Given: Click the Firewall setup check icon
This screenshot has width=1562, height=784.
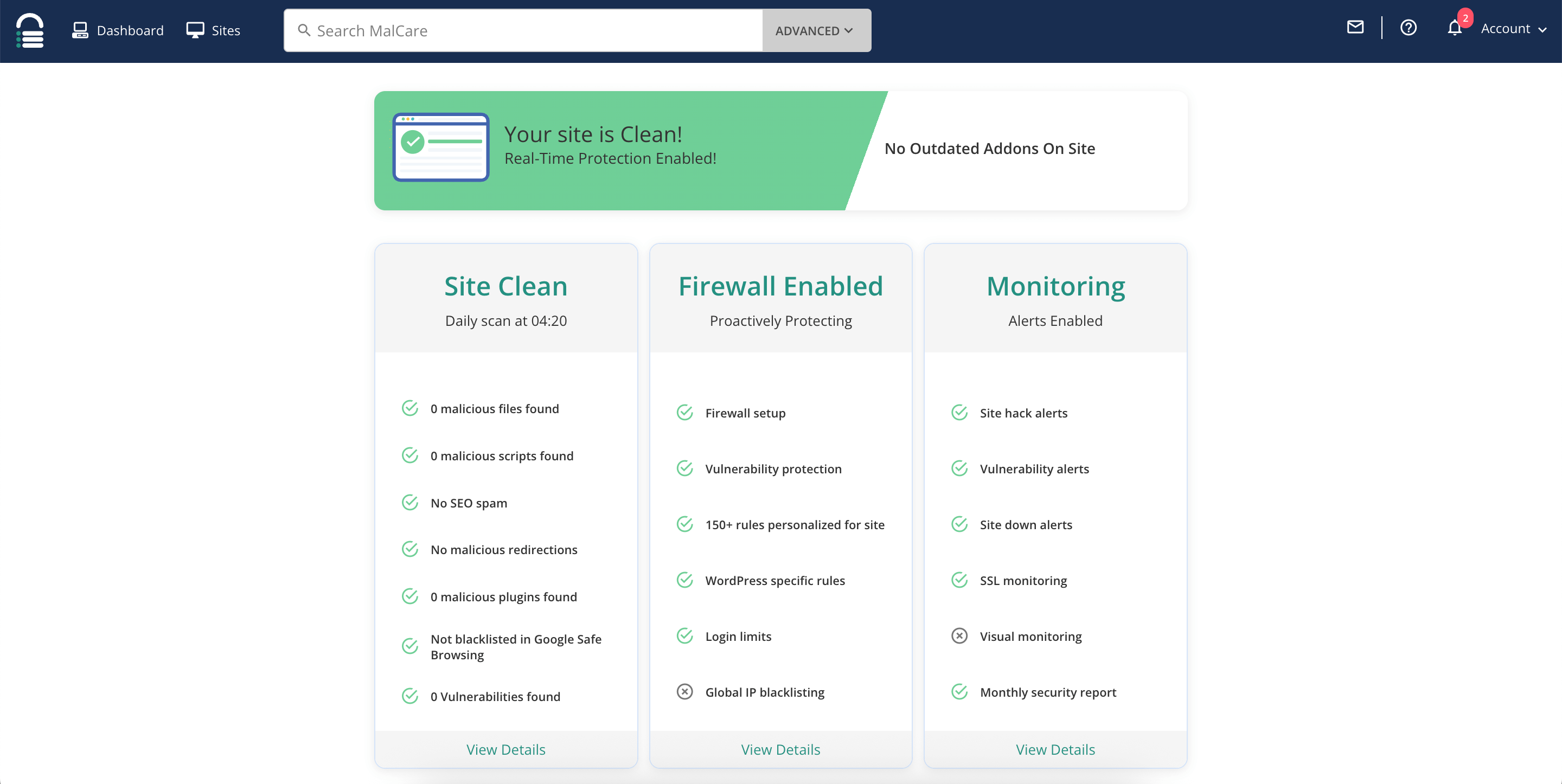Looking at the screenshot, I should click(684, 413).
